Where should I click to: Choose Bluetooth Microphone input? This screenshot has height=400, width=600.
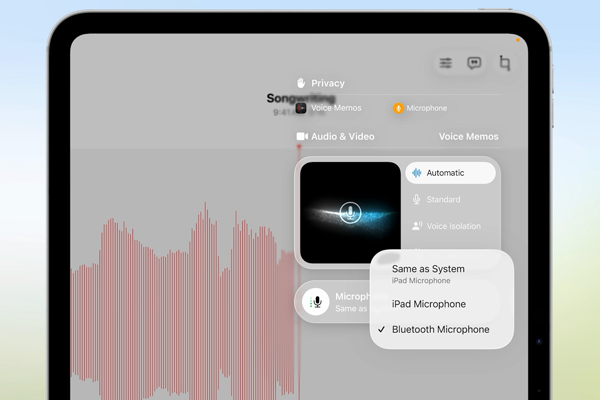tap(442, 330)
